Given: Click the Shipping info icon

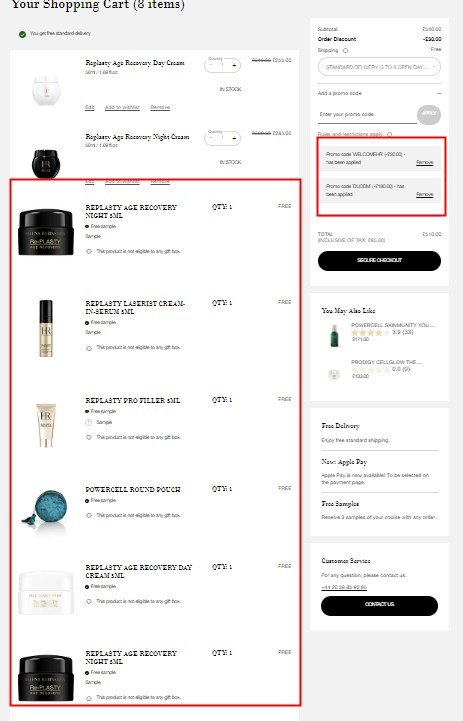Looking at the screenshot, I should point(345,51).
